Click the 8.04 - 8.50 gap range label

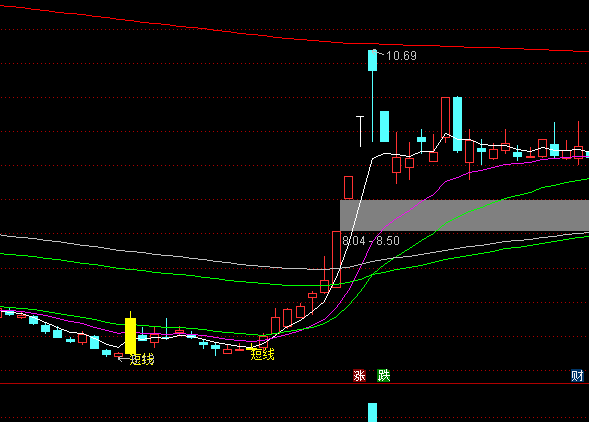(x=371, y=241)
